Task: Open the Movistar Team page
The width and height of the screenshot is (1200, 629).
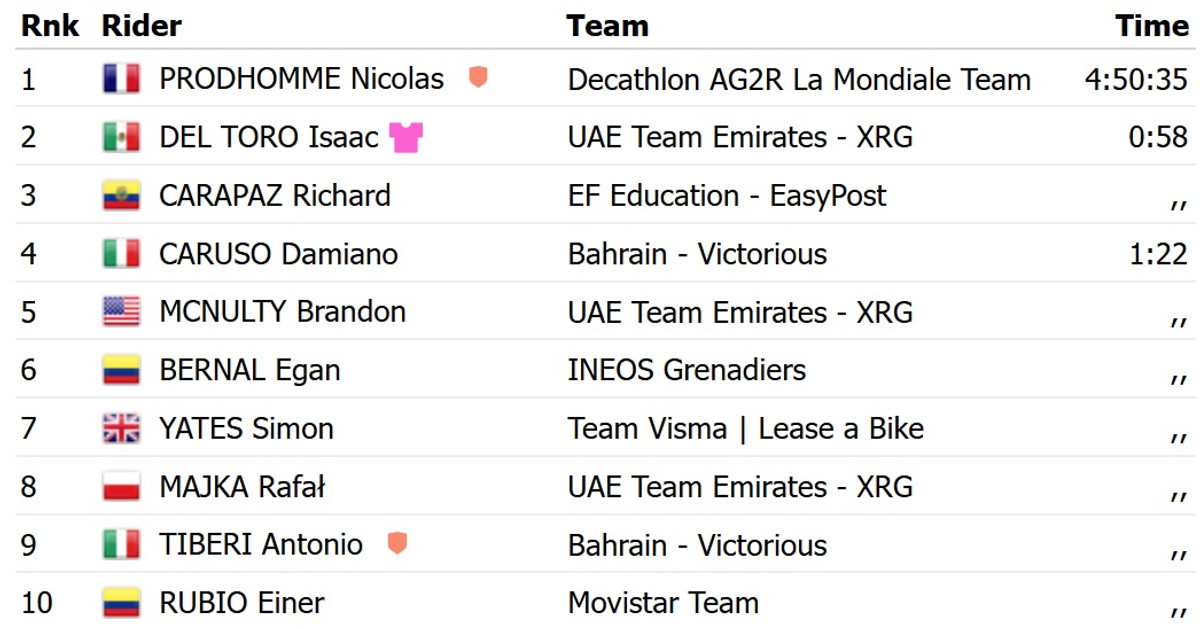Action: click(x=663, y=603)
